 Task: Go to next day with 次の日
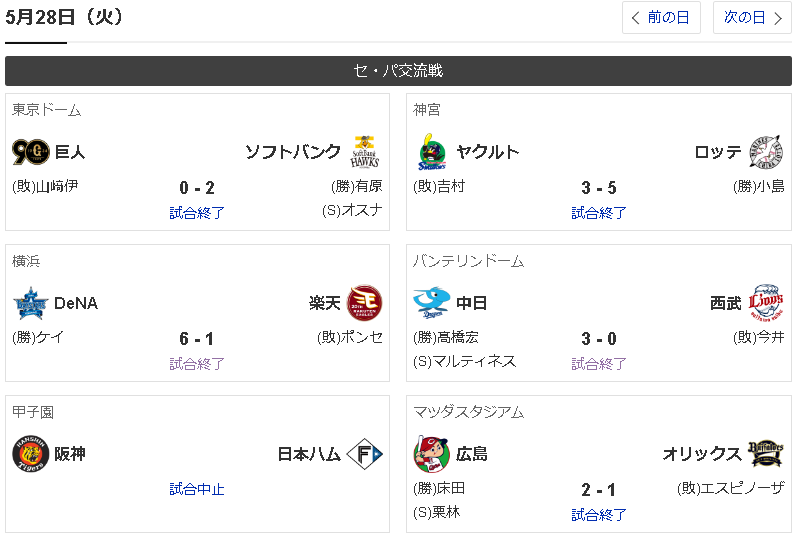coord(752,17)
